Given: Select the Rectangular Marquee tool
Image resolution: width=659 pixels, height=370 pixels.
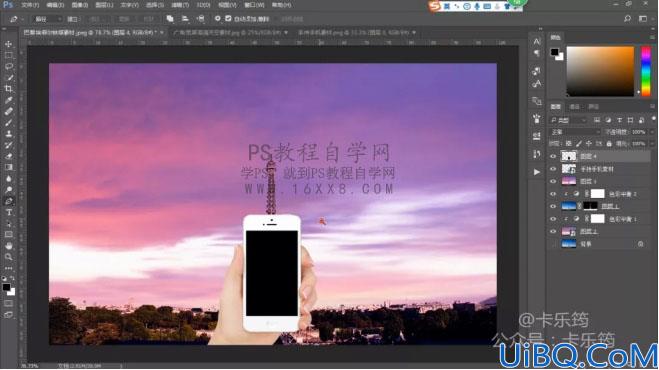Looking at the screenshot, I should (x=8, y=55).
